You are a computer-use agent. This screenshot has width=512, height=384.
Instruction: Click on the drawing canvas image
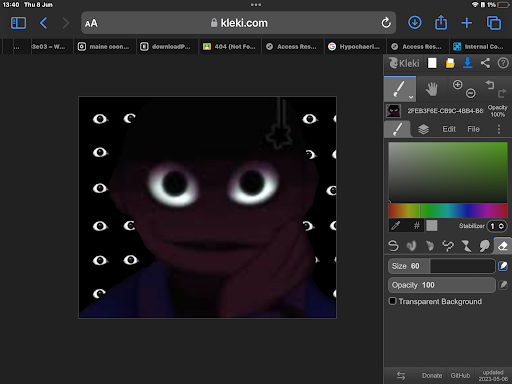click(207, 207)
